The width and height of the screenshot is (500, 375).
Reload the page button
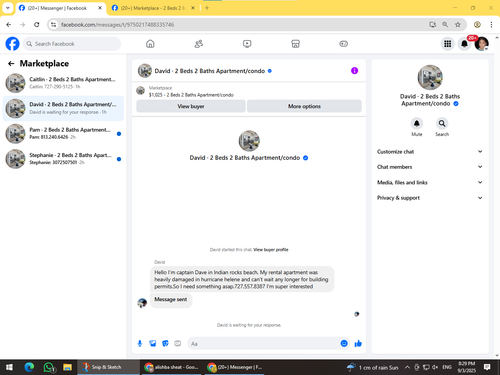[x=37, y=24]
